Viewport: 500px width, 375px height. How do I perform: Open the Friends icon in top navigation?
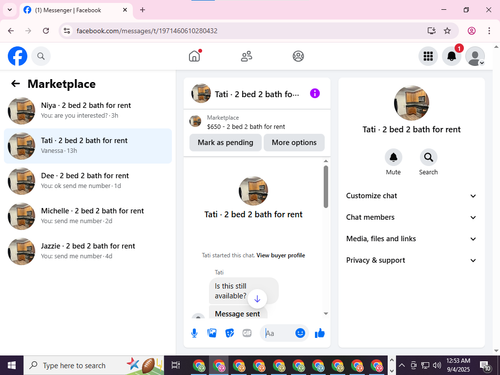tap(246, 56)
